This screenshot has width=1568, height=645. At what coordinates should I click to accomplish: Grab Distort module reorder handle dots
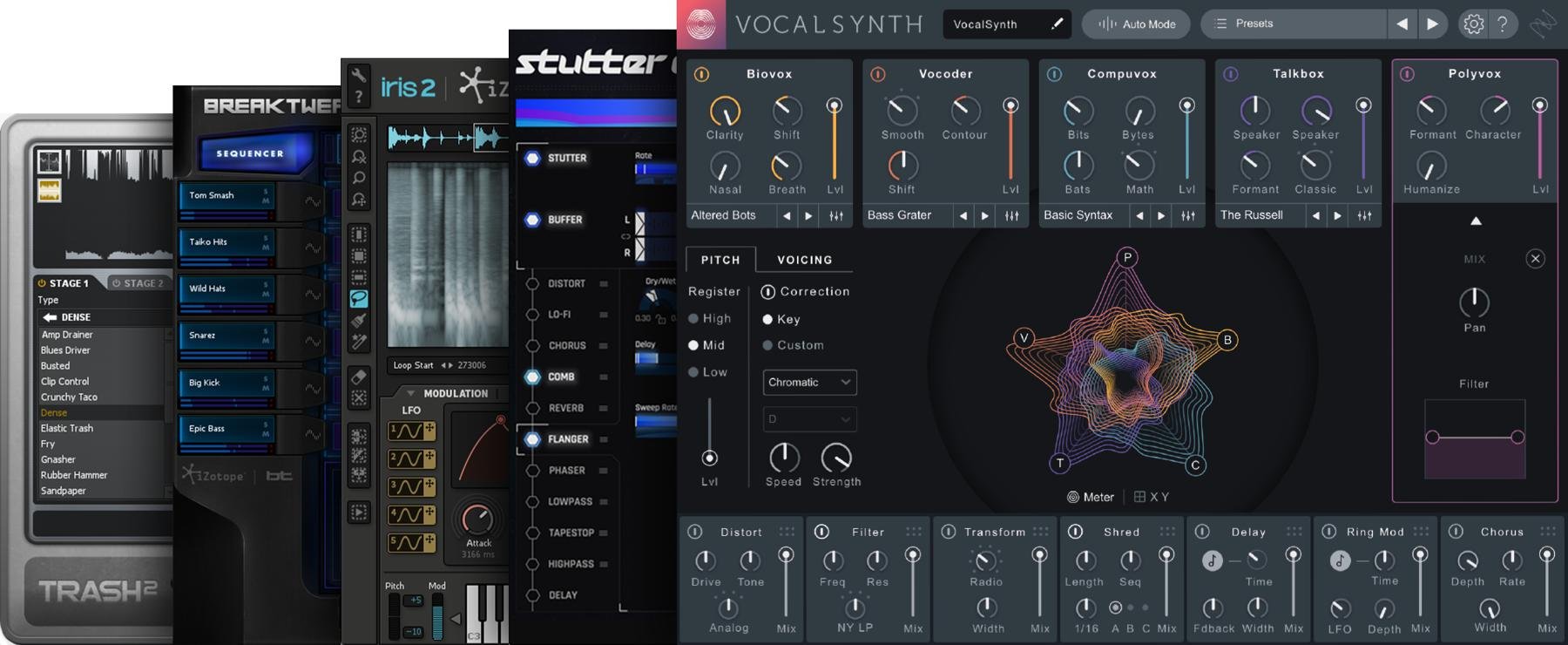787,532
